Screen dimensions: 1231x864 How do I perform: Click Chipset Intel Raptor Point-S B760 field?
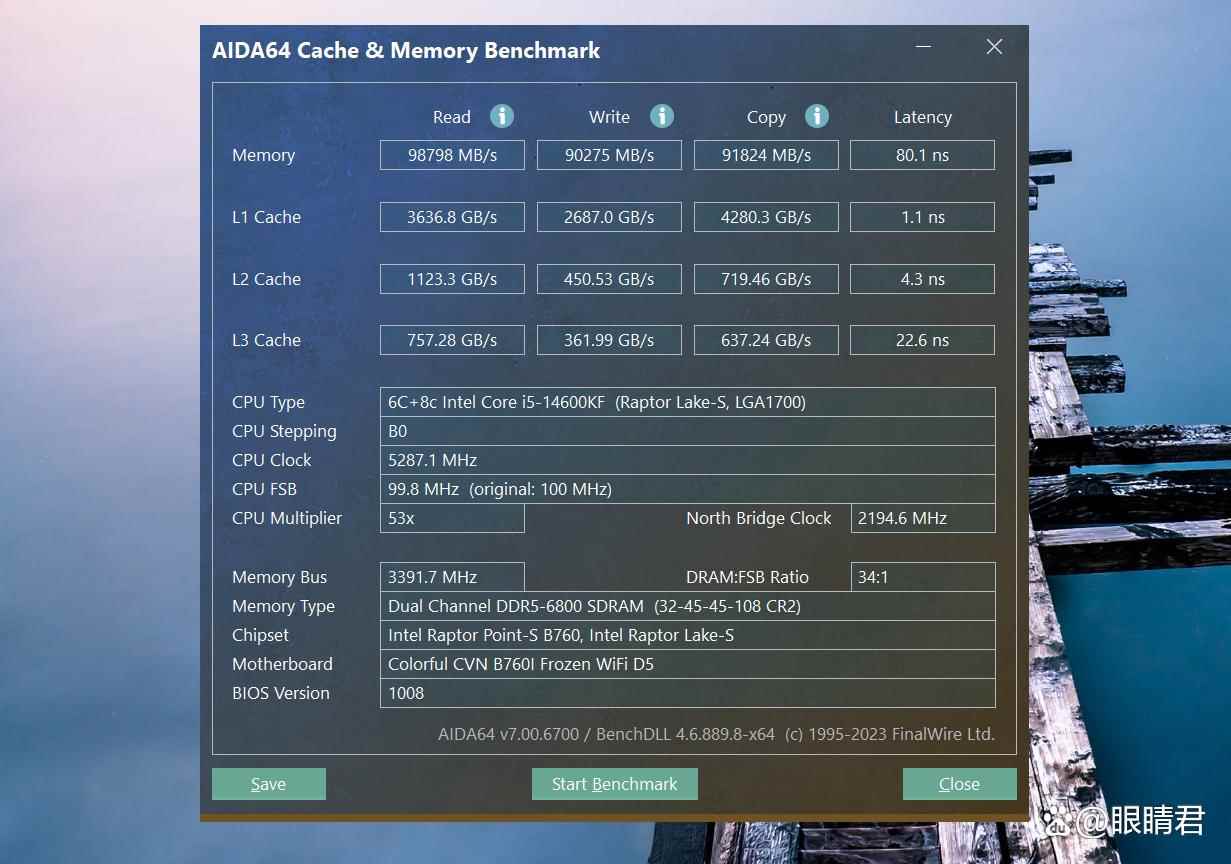[x=688, y=635]
